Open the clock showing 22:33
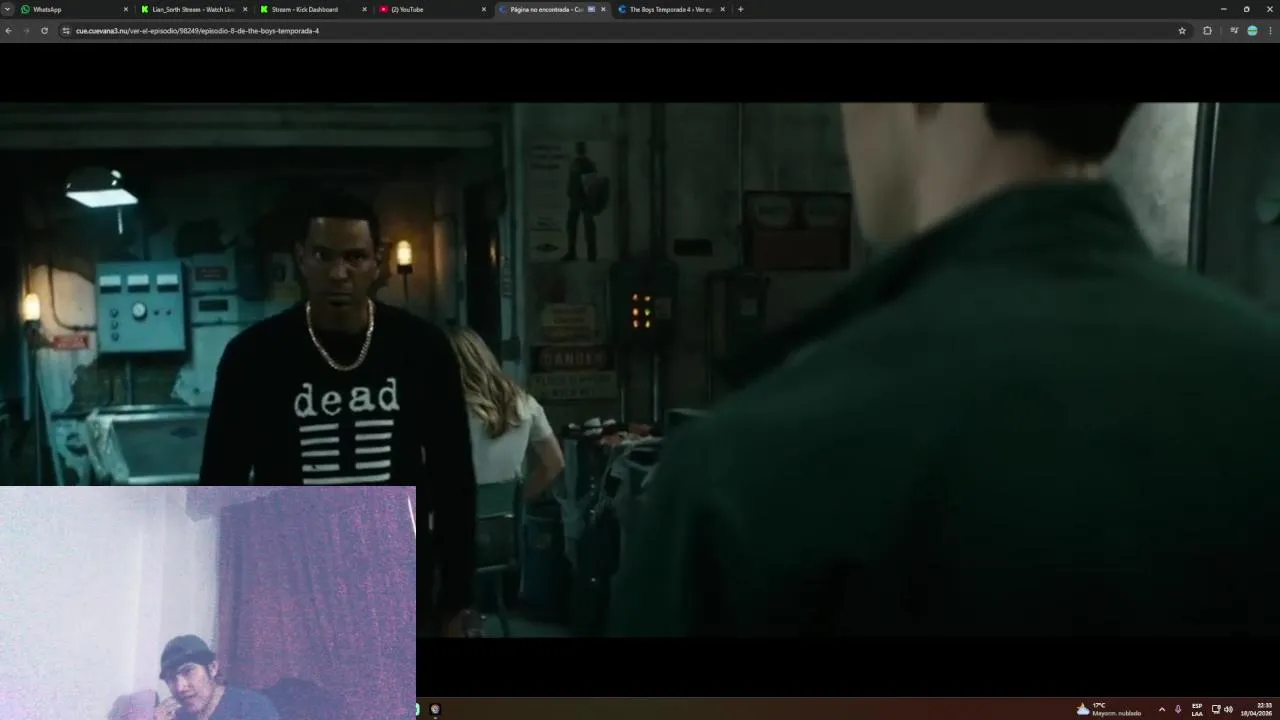The width and height of the screenshot is (1280, 720). (1257, 709)
